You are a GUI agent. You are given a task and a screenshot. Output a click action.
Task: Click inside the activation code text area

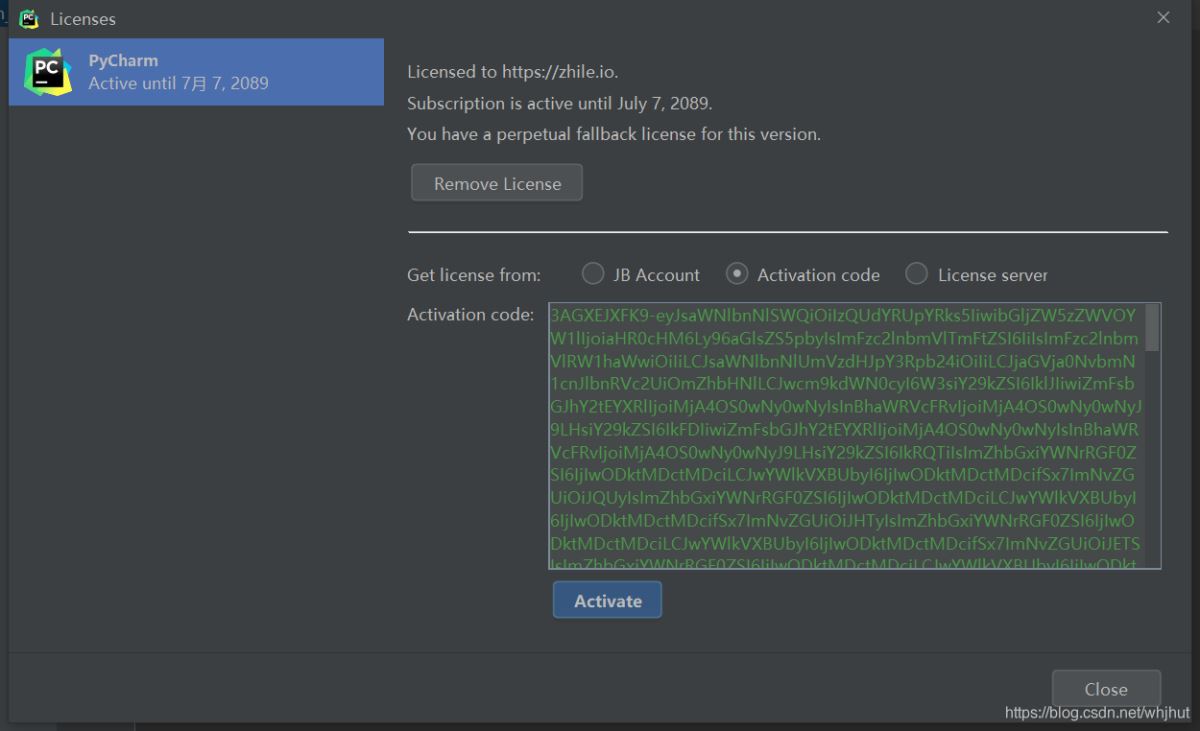click(x=845, y=436)
